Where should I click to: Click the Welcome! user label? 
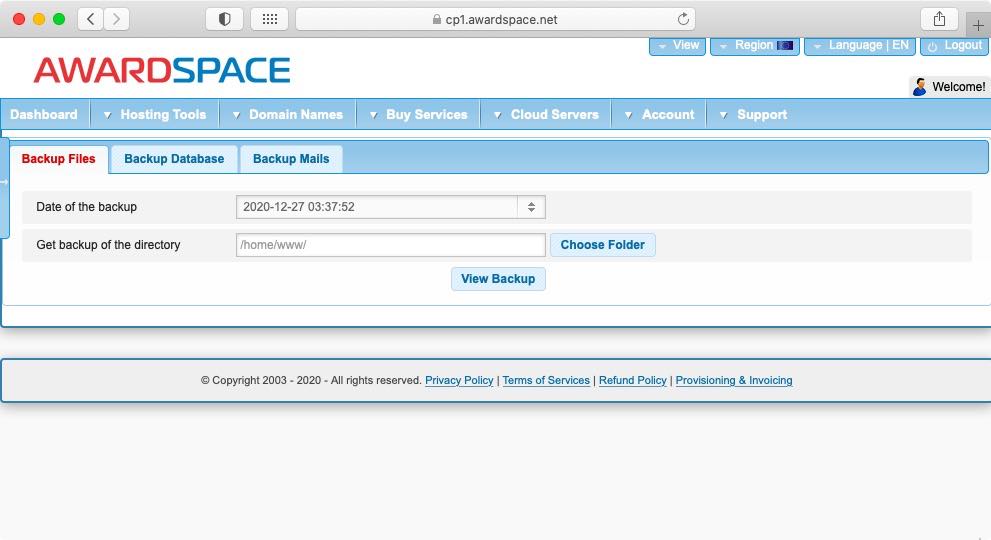(x=958, y=87)
